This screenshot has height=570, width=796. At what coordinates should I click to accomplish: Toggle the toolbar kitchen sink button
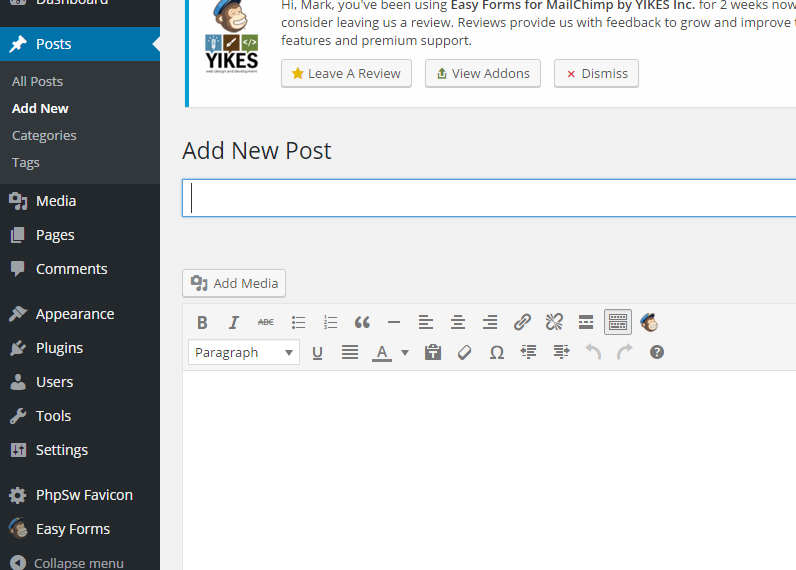[618, 322]
